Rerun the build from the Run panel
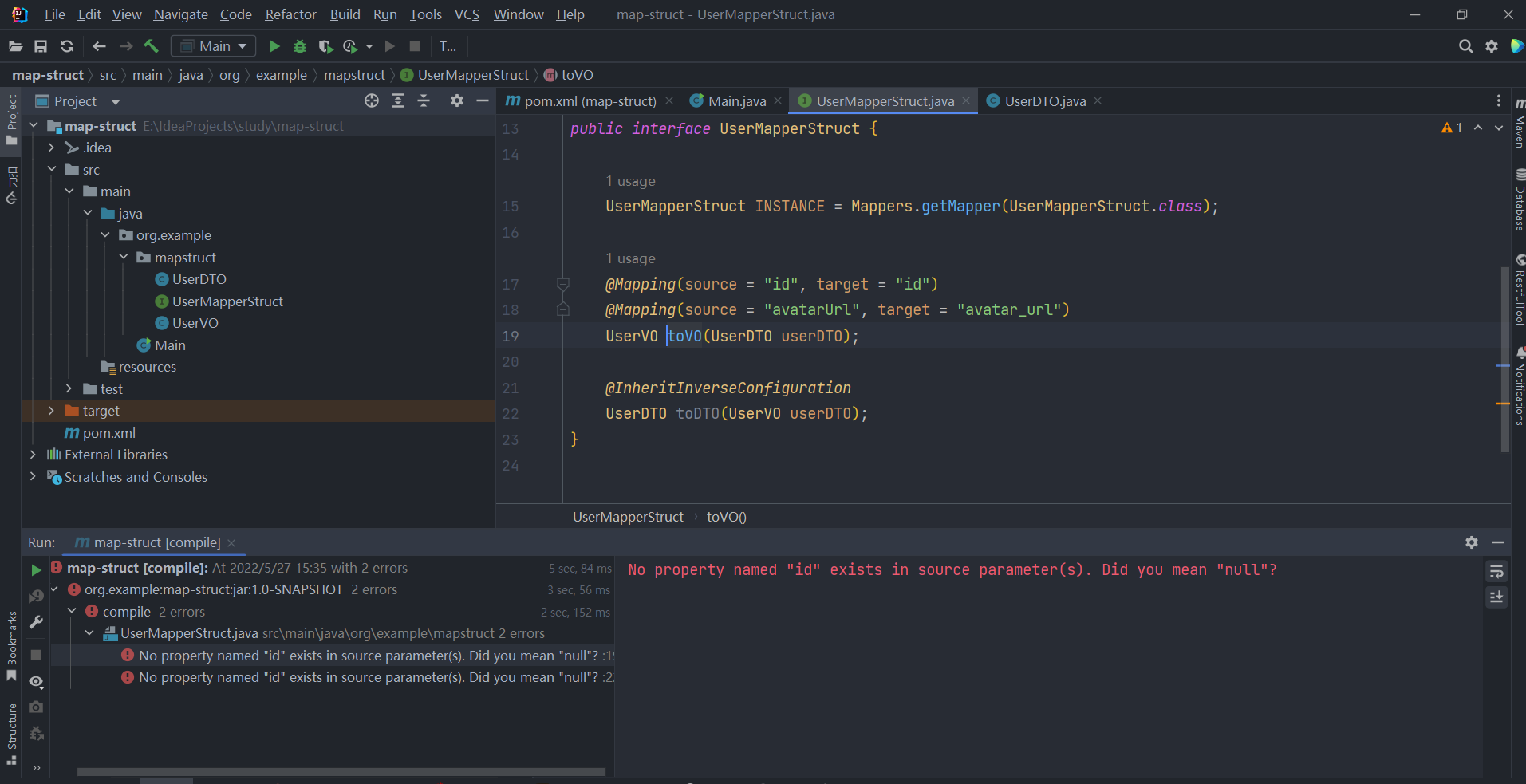The width and height of the screenshot is (1526, 784). tap(35, 569)
